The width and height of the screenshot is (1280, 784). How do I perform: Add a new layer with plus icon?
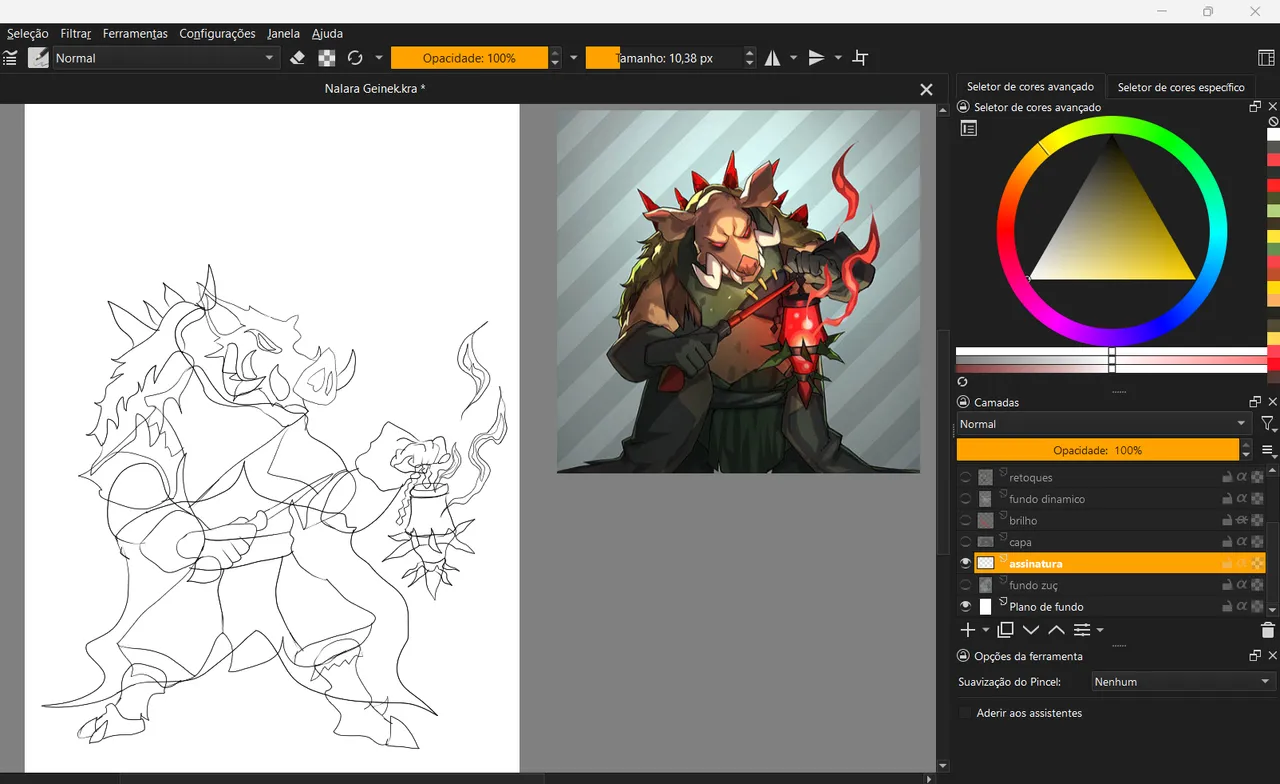pos(967,630)
